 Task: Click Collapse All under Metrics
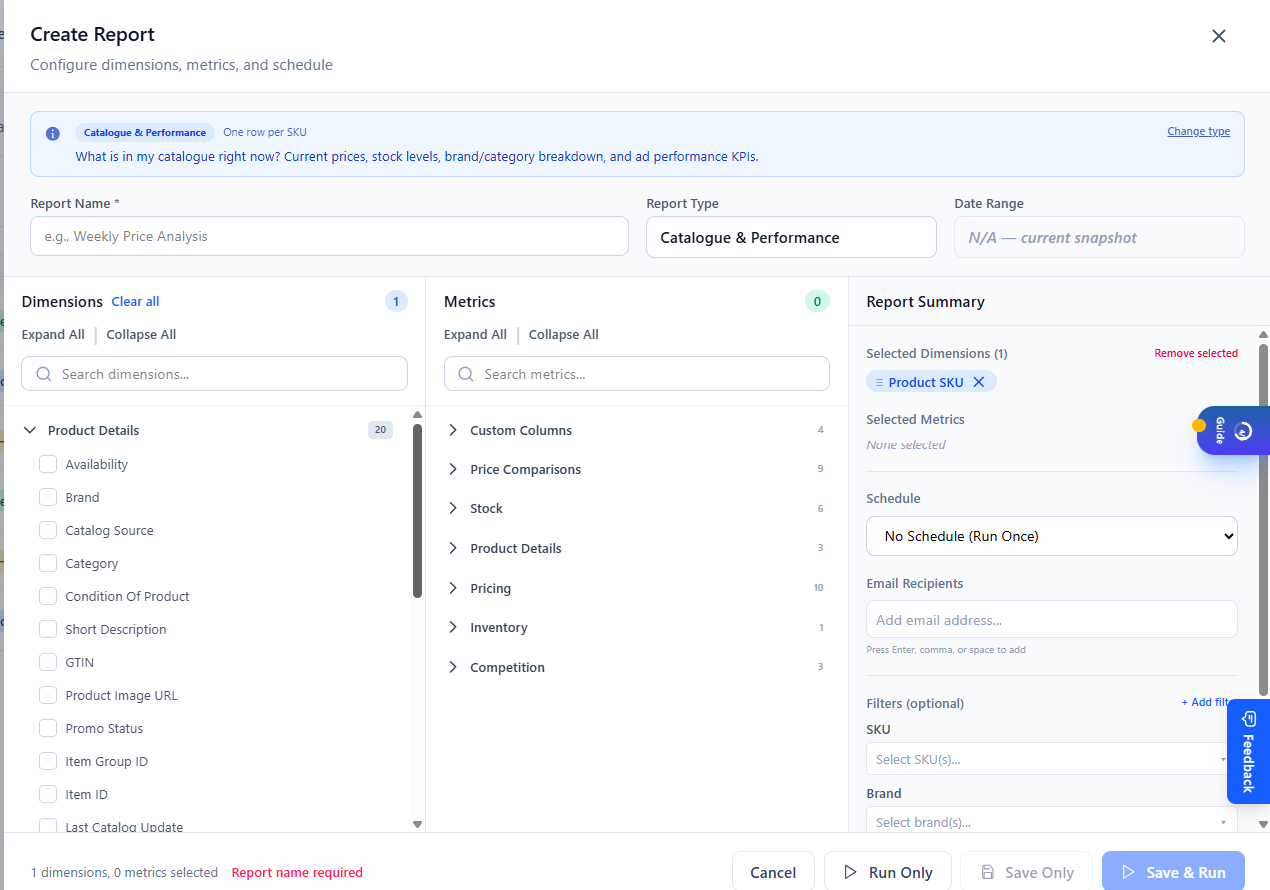563,334
